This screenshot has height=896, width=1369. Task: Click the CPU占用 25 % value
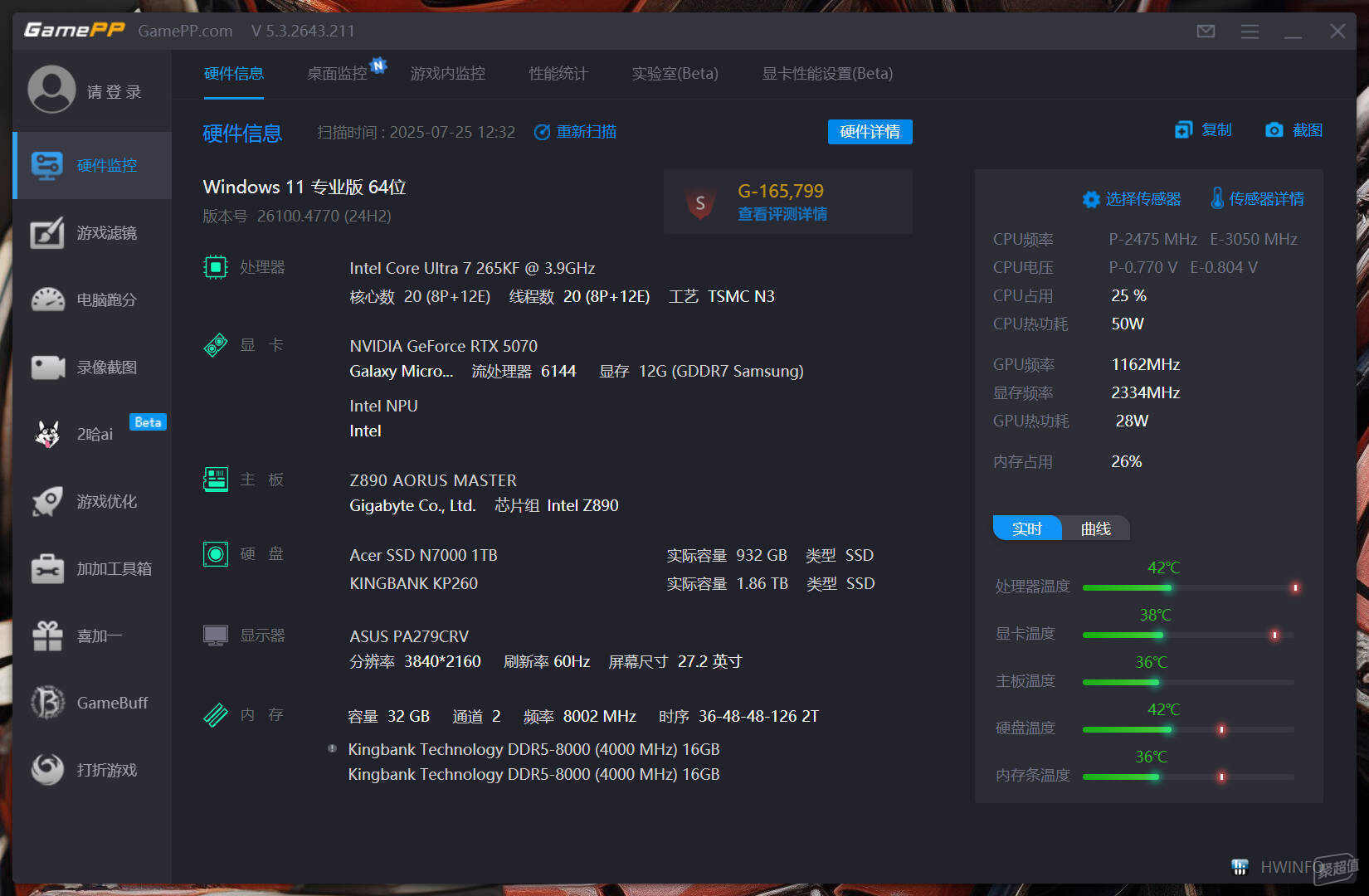point(1129,295)
